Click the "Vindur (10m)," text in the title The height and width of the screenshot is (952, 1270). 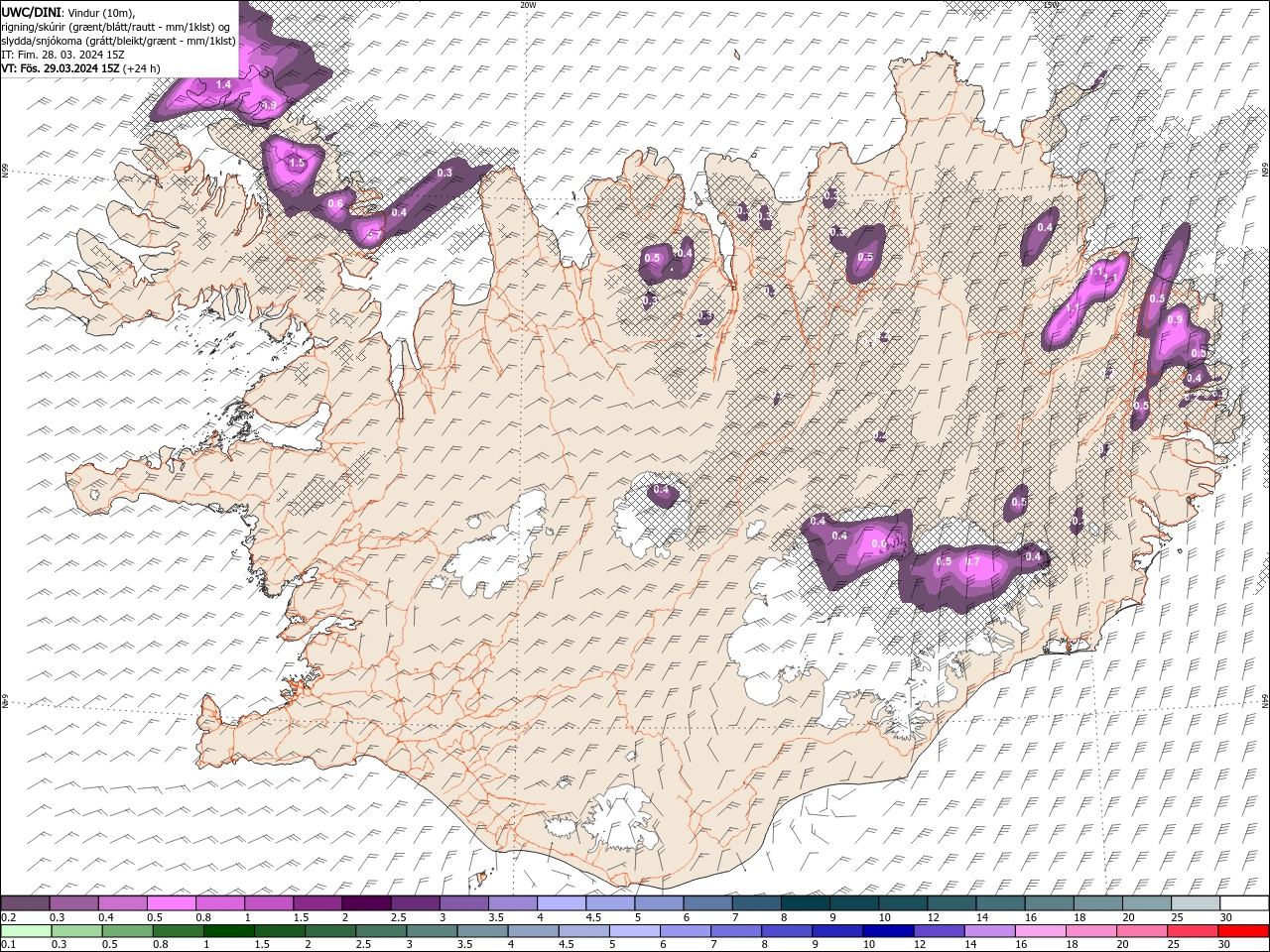click(101, 12)
